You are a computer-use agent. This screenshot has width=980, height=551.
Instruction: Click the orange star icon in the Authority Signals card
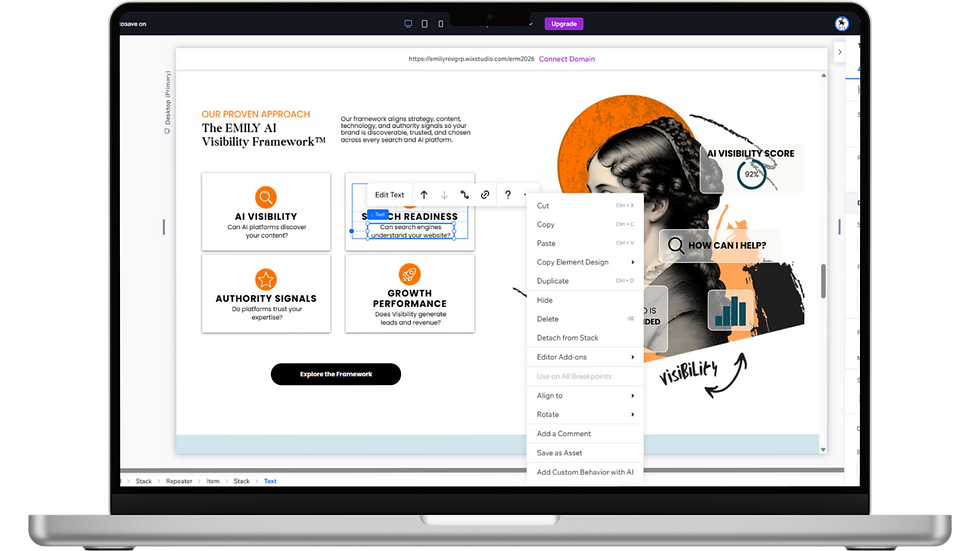(x=266, y=279)
